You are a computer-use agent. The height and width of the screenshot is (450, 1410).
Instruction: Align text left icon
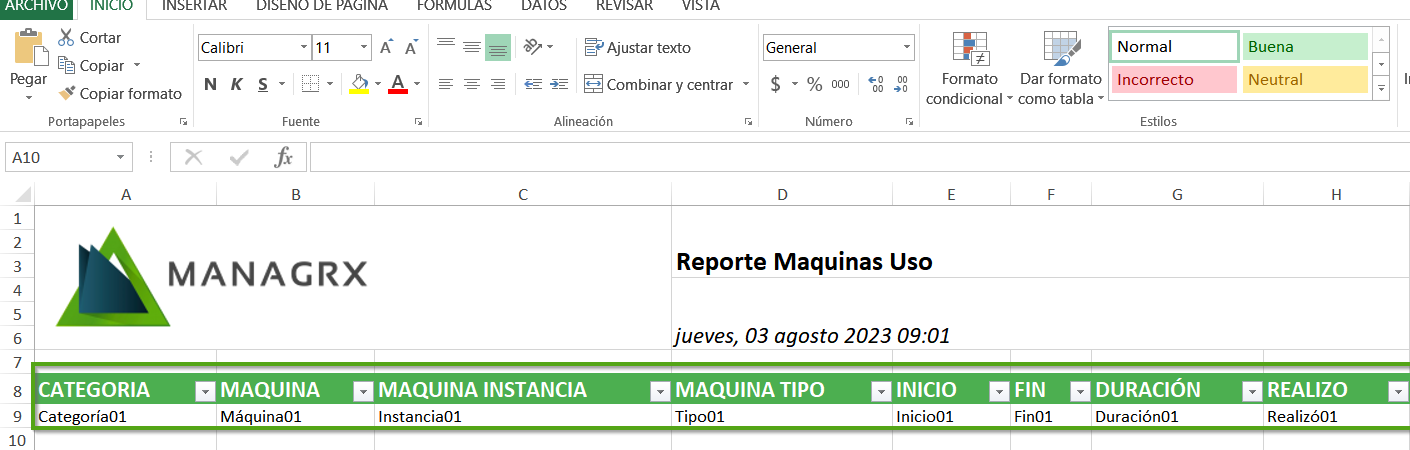coord(446,84)
